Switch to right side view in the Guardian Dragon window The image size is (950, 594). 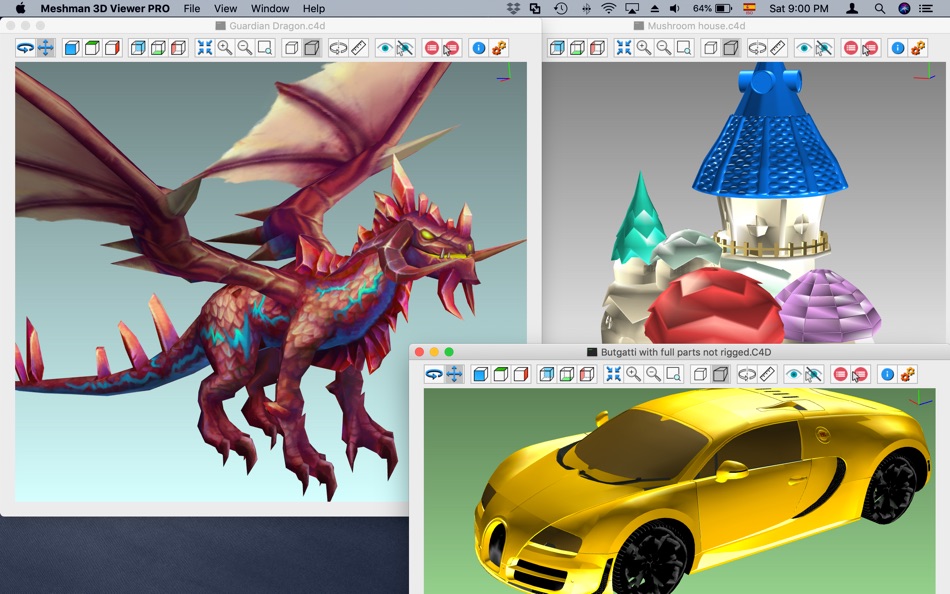pos(112,48)
